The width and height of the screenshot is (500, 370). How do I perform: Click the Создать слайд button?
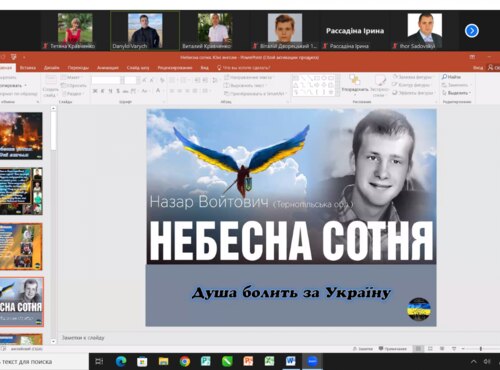[x=51, y=86]
